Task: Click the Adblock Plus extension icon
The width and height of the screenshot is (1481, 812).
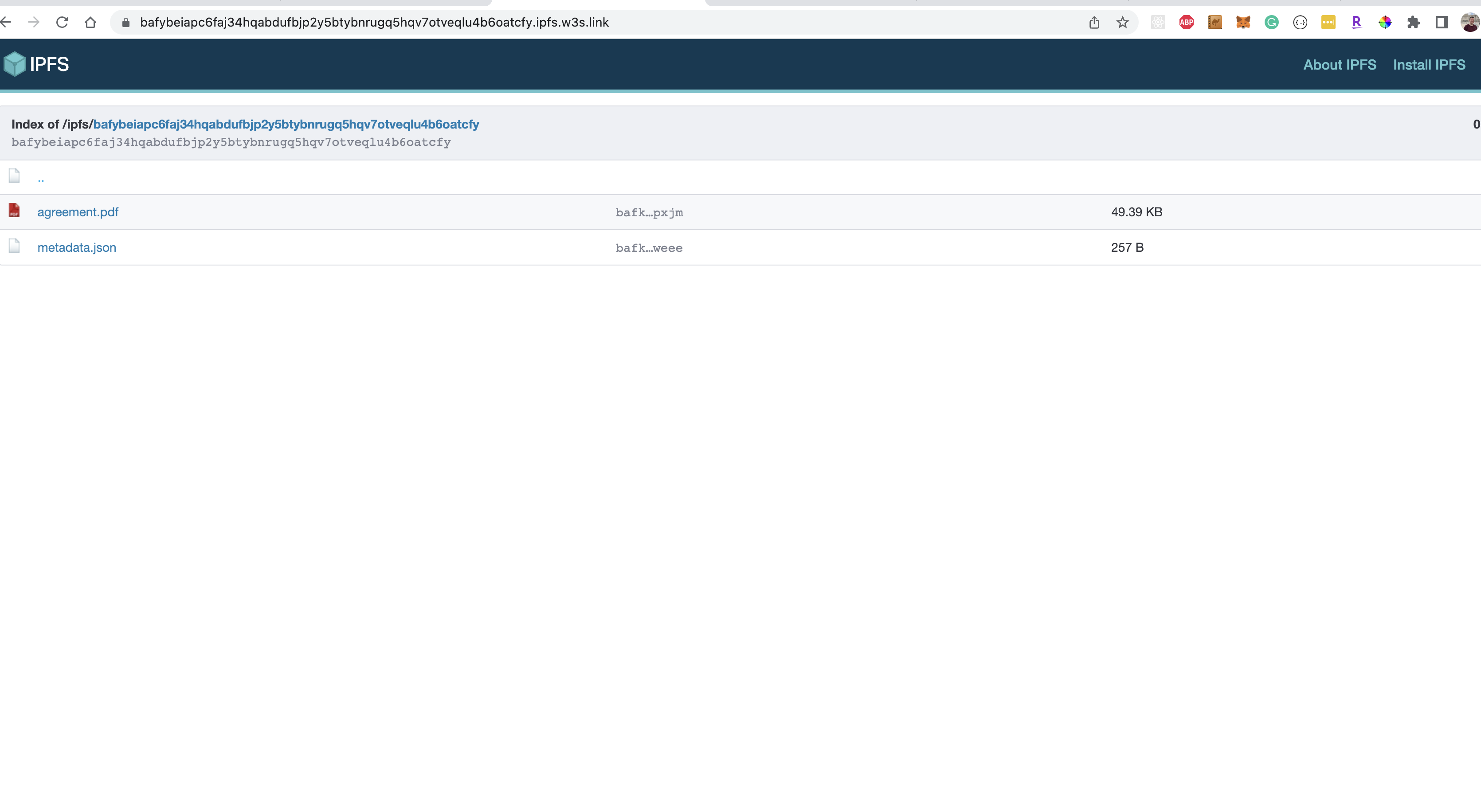Action: point(1186,23)
